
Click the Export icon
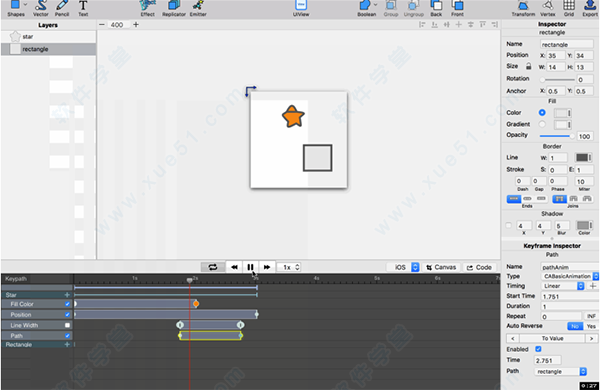(x=590, y=8)
